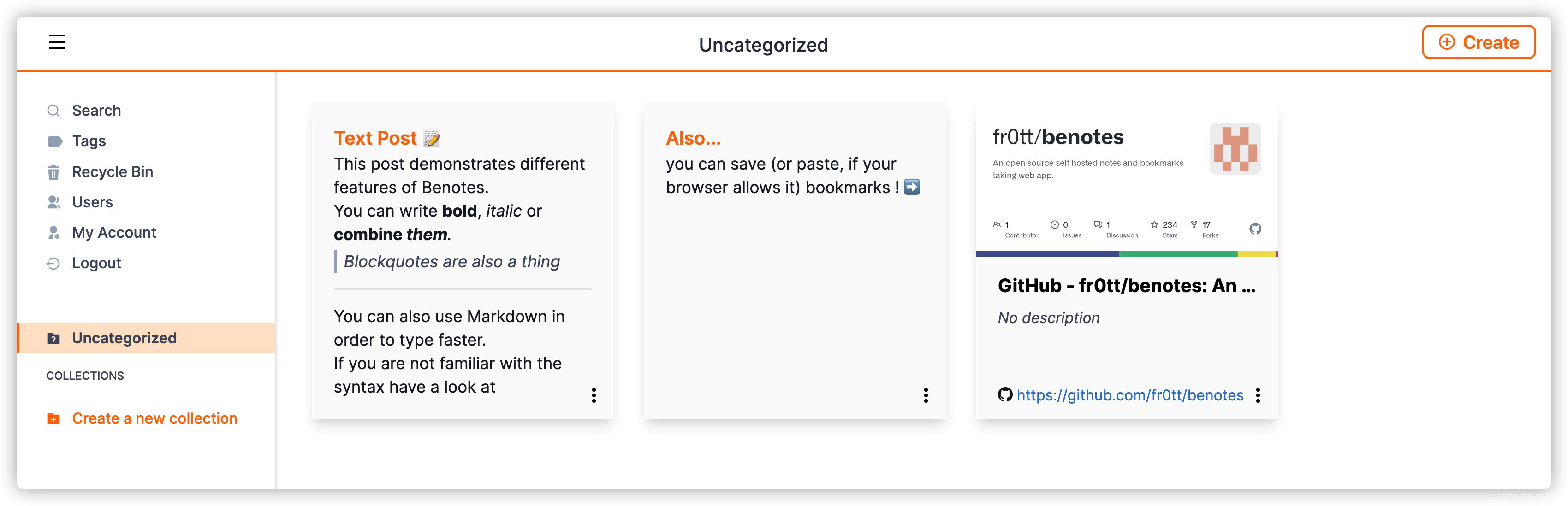Viewport: 1568px width, 506px height.
Task: Click Create a new collection link
Action: (155, 418)
